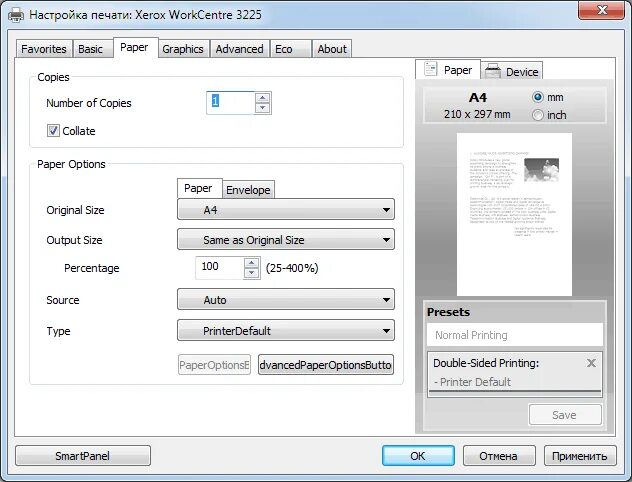
Task: Confirm settings with OK button
Action: 418,456
